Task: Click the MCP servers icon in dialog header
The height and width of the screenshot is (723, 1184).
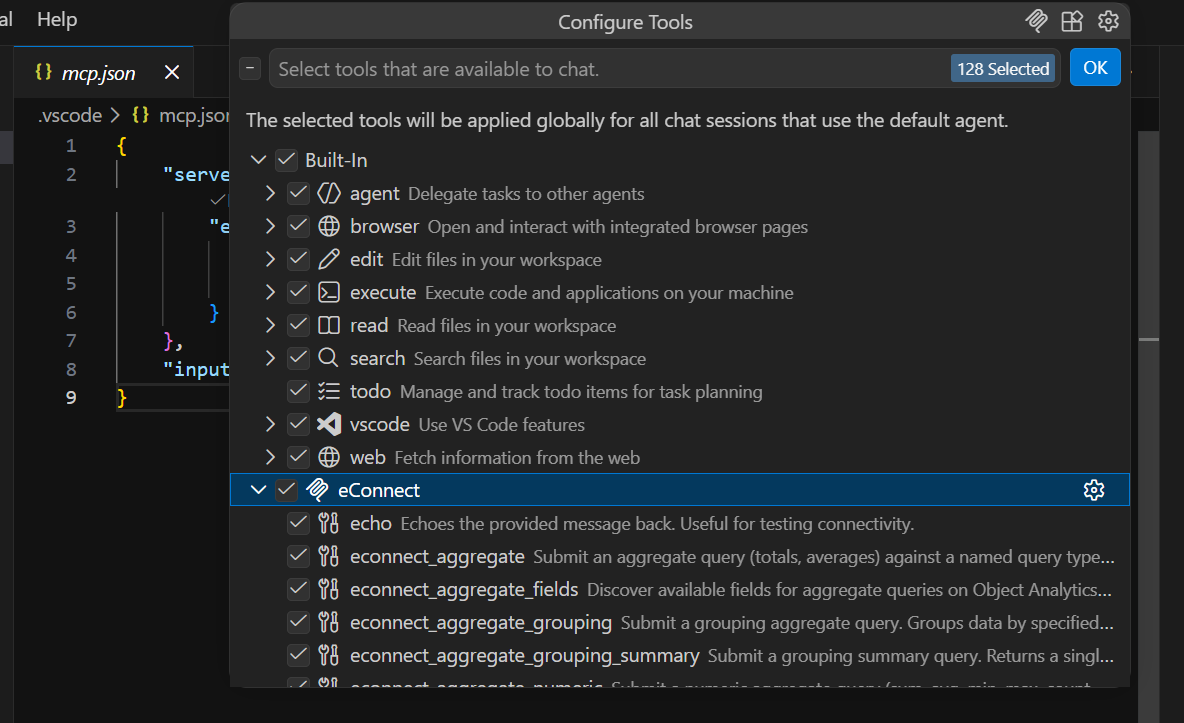Action: tap(1036, 20)
